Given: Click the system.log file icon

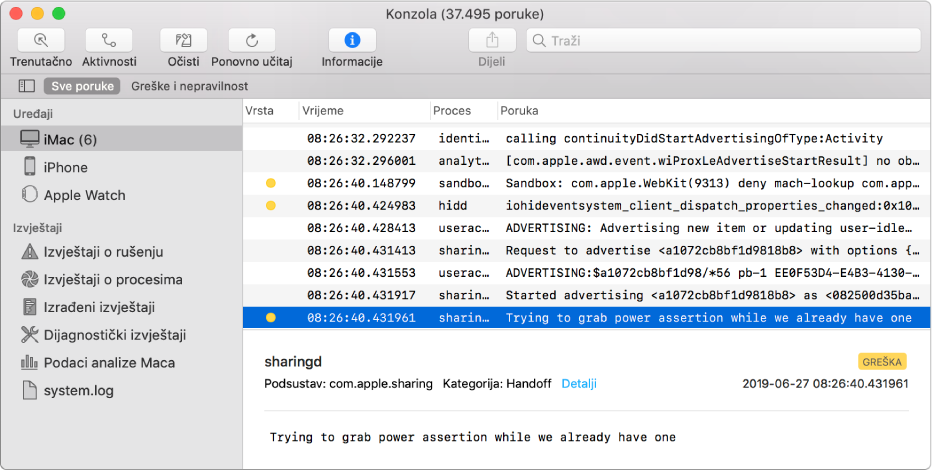Looking at the screenshot, I should 29,390.
